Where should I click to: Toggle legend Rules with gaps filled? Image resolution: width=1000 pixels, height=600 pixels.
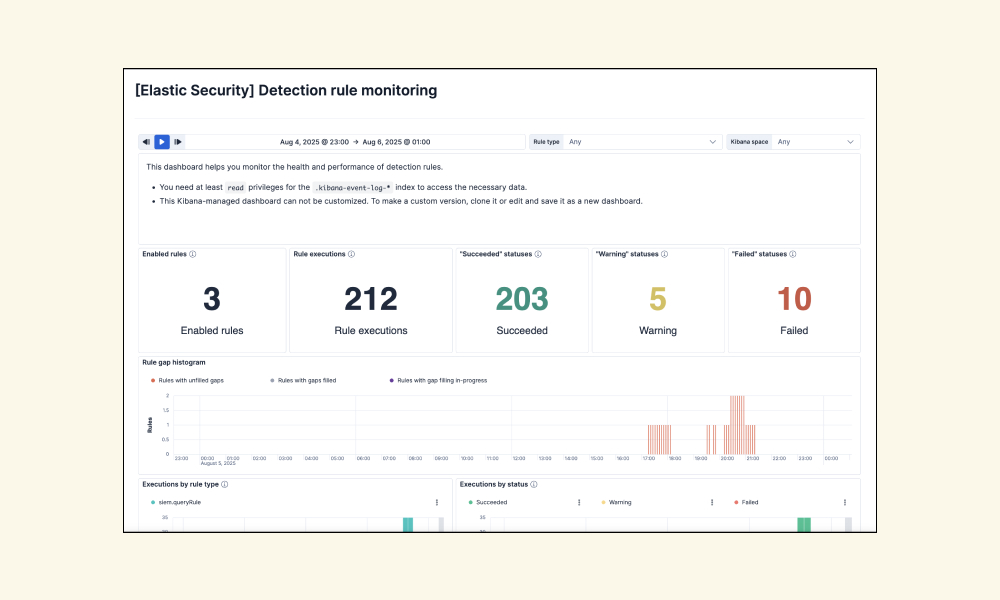point(303,381)
